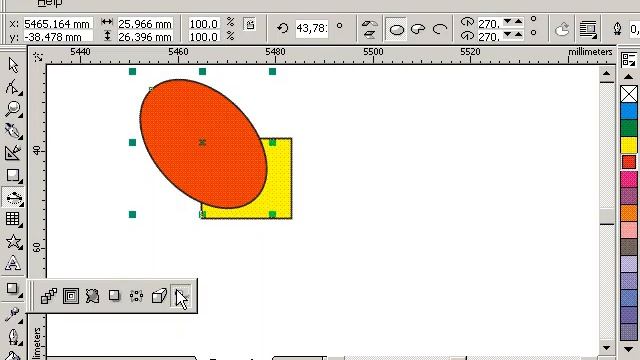This screenshot has width=640, height=360.
Task: Mirror the object horizontally
Action: click(x=370, y=24)
